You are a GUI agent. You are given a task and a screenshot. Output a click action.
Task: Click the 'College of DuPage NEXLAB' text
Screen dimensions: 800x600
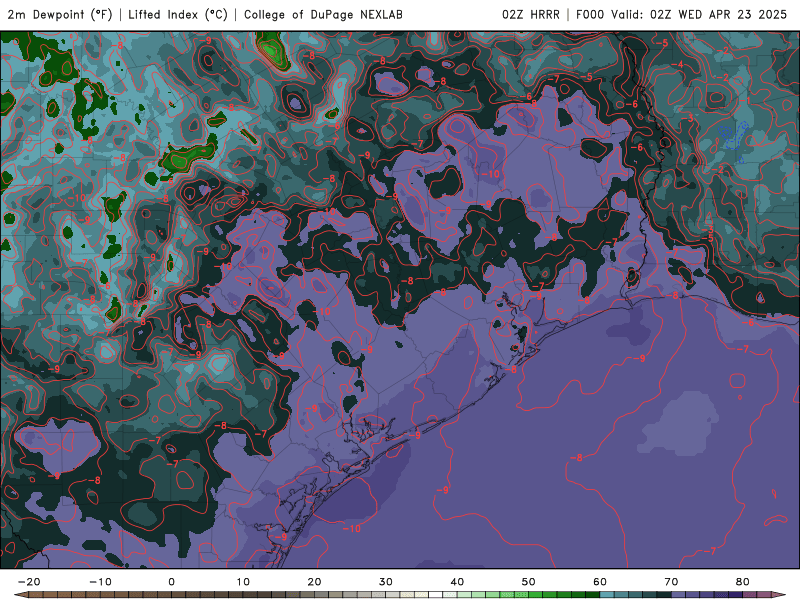323,14
